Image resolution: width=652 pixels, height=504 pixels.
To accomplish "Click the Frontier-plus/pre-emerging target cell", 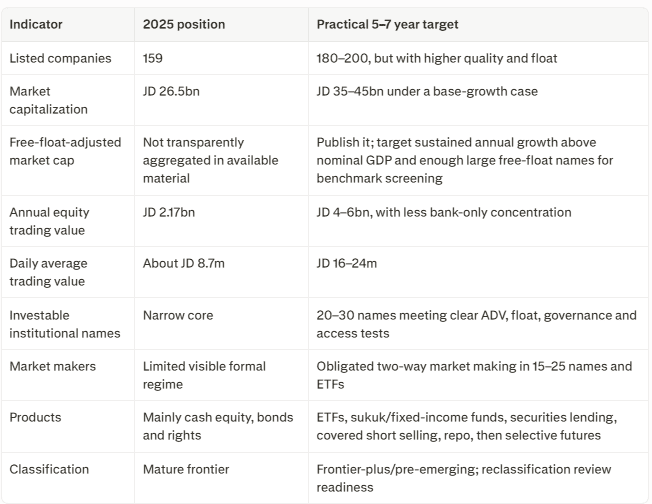I will pyautogui.click(x=464, y=478).
